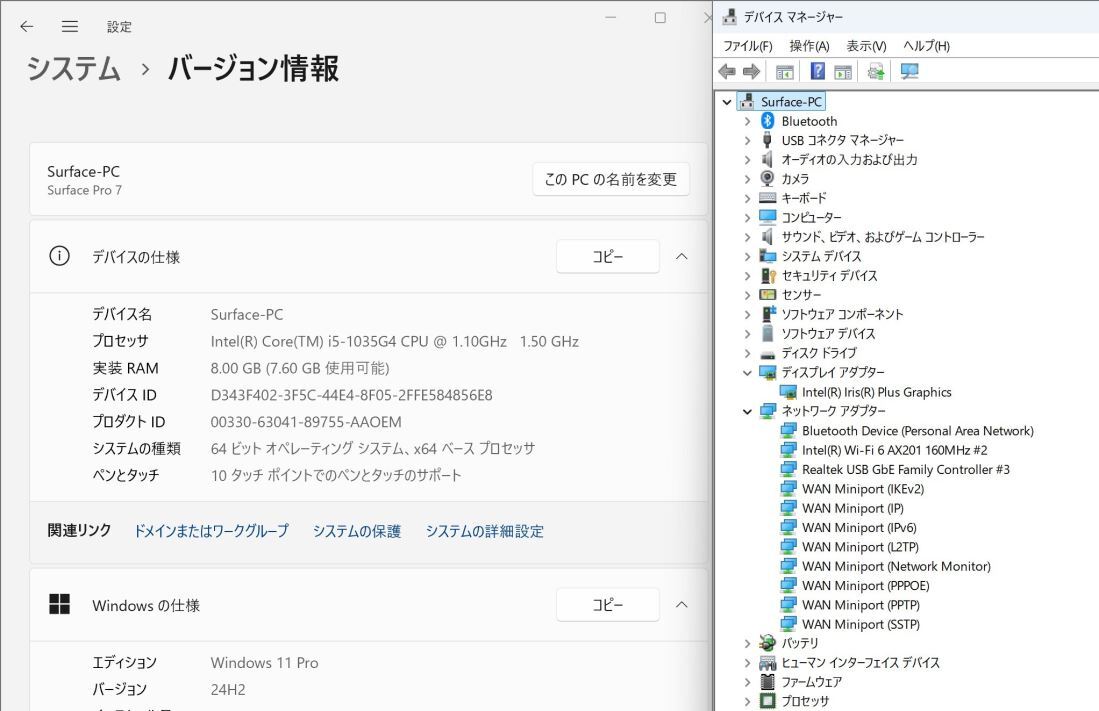Open Advanced system settings link
Viewport: 1099px width, 711px height.
point(484,531)
